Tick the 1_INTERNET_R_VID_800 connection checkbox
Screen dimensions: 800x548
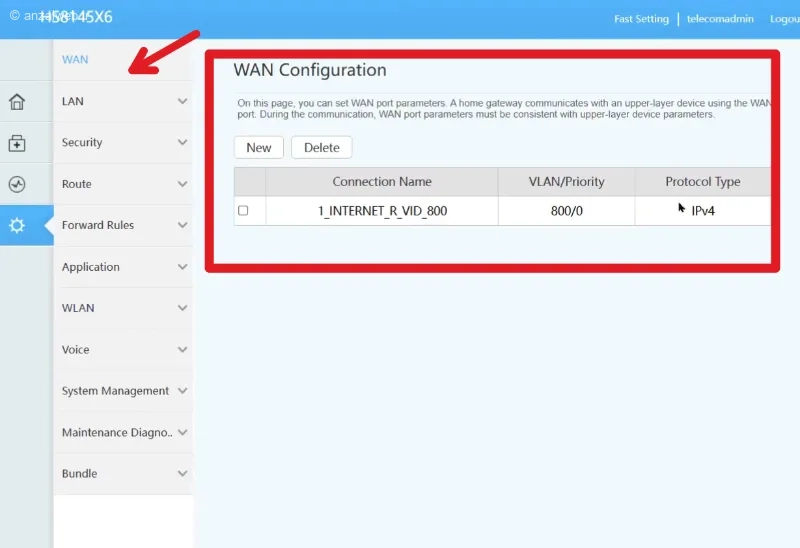[243, 210]
